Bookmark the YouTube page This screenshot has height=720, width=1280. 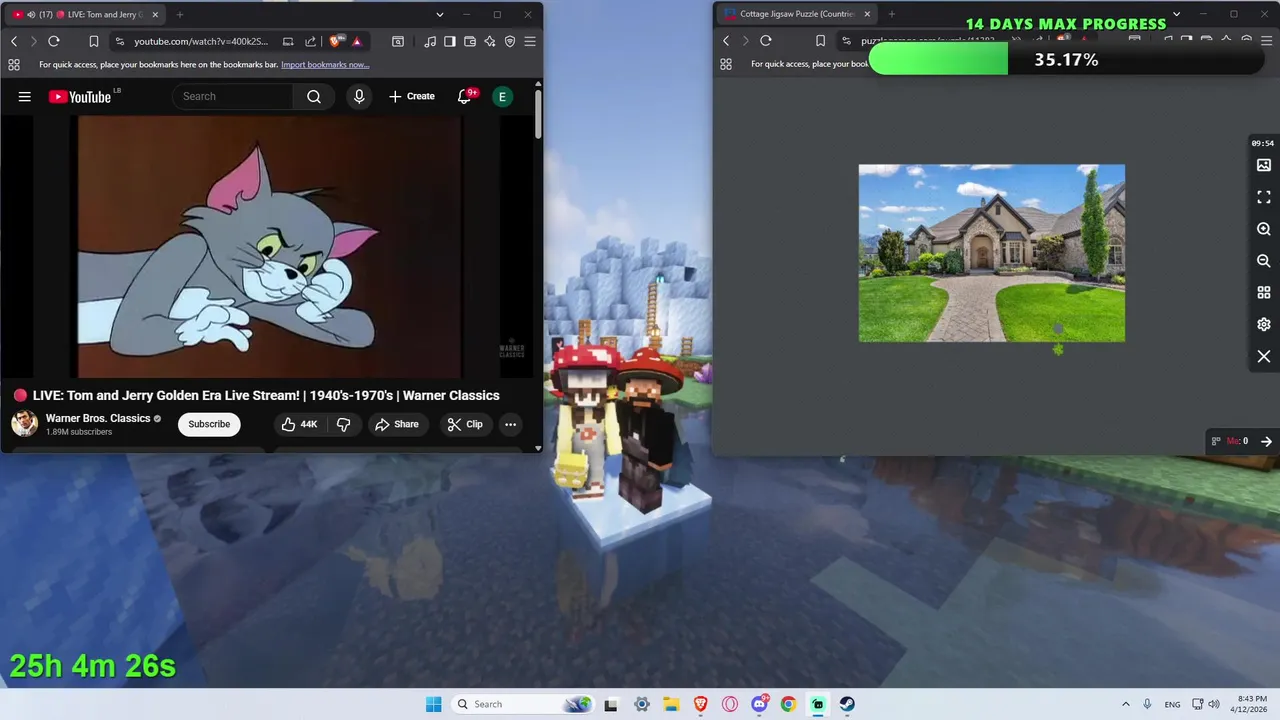pos(94,41)
